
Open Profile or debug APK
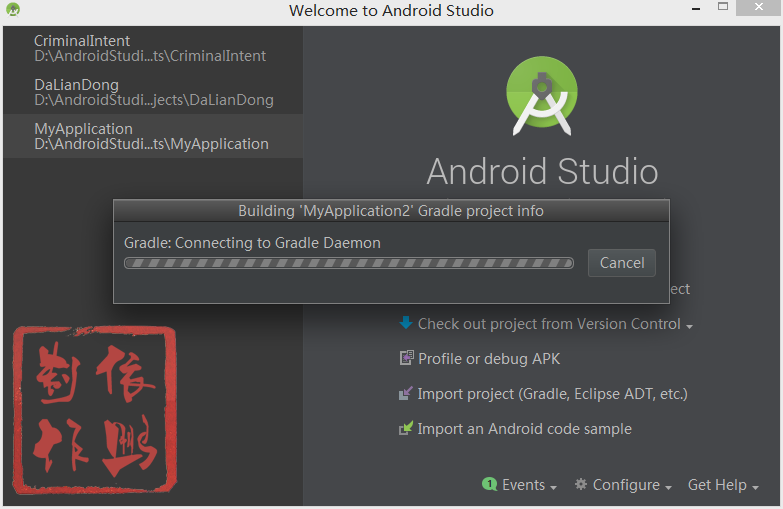pyautogui.click(x=489, y=359)
